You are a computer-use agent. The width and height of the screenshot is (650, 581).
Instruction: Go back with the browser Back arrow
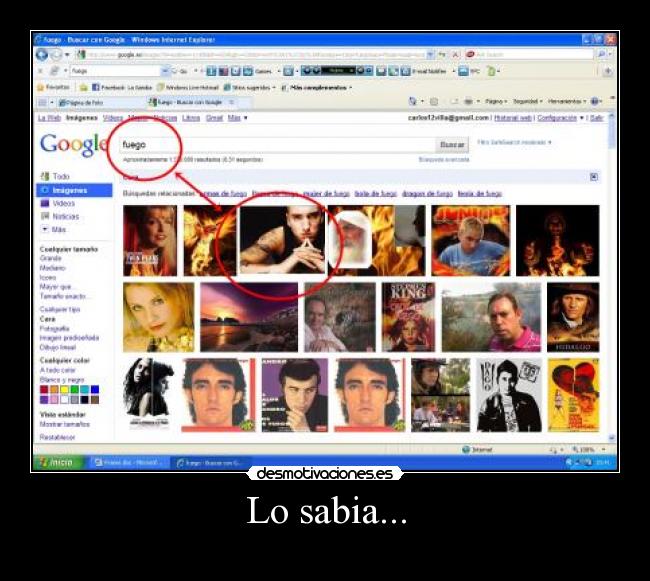click(42, 55)
